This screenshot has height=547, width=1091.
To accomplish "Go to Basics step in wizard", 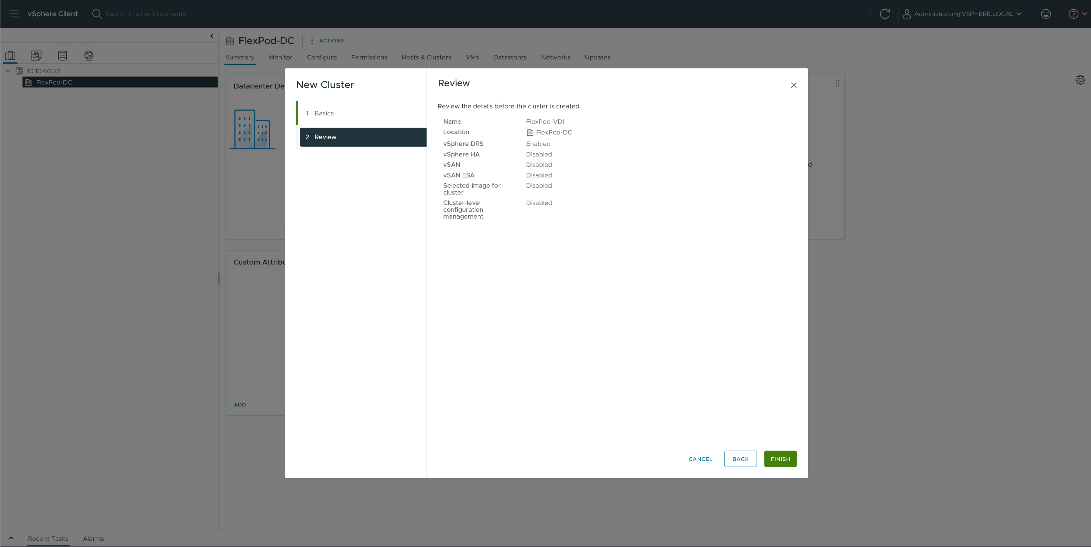I will tap(362, 113).
